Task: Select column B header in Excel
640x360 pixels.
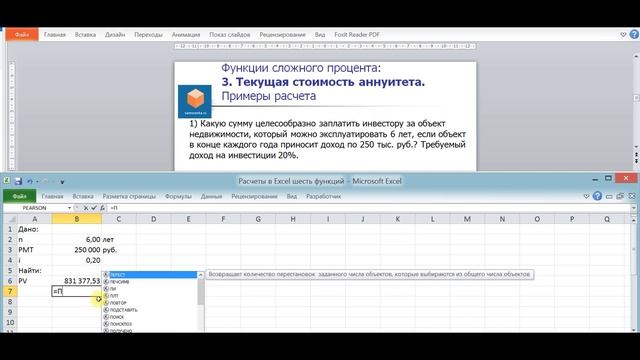Action: click(77, 219)
